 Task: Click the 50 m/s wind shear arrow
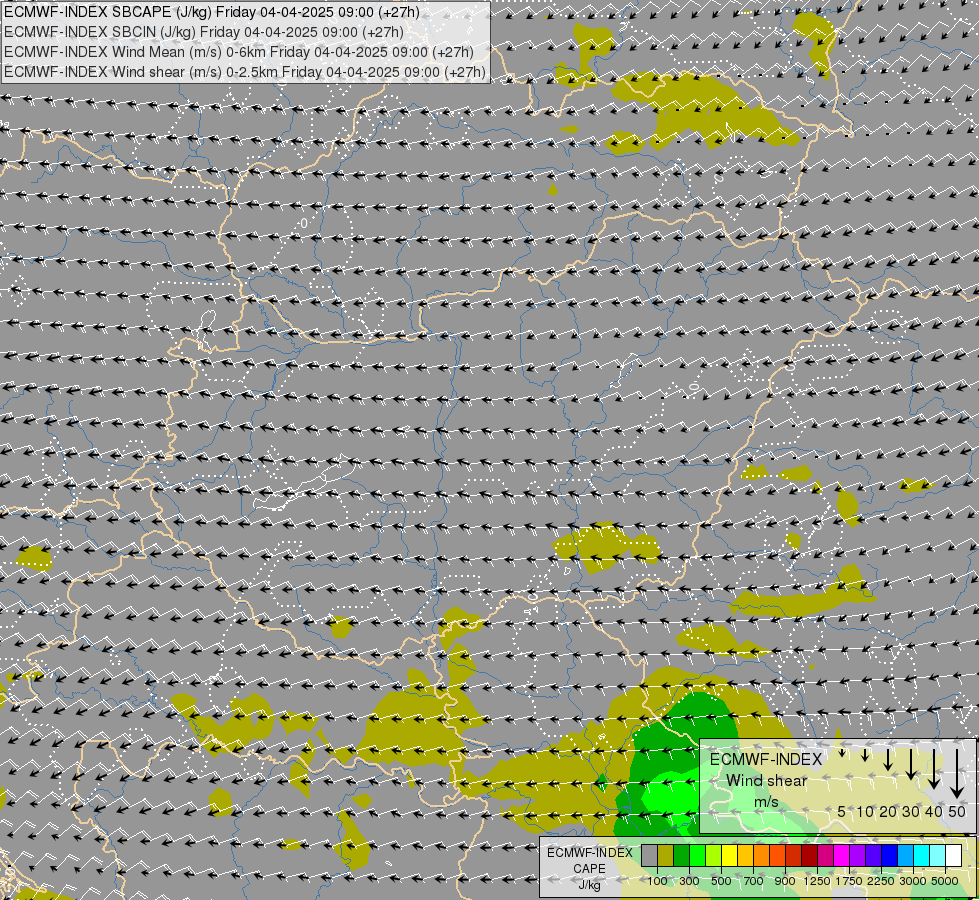point(957,774)
